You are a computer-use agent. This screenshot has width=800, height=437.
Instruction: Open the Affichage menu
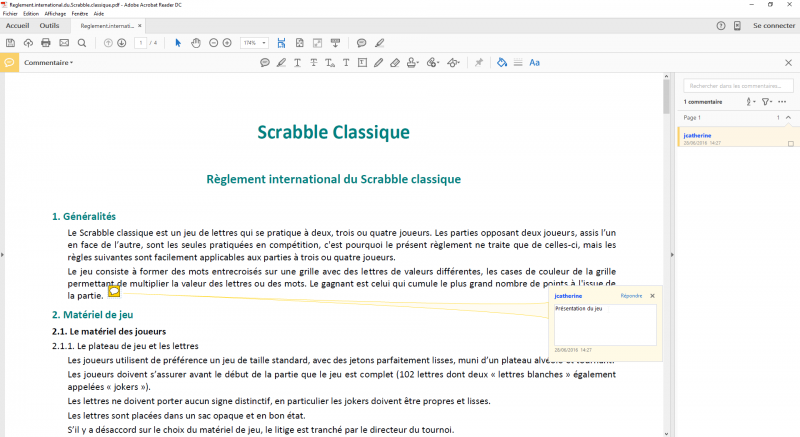click(53, 14)
